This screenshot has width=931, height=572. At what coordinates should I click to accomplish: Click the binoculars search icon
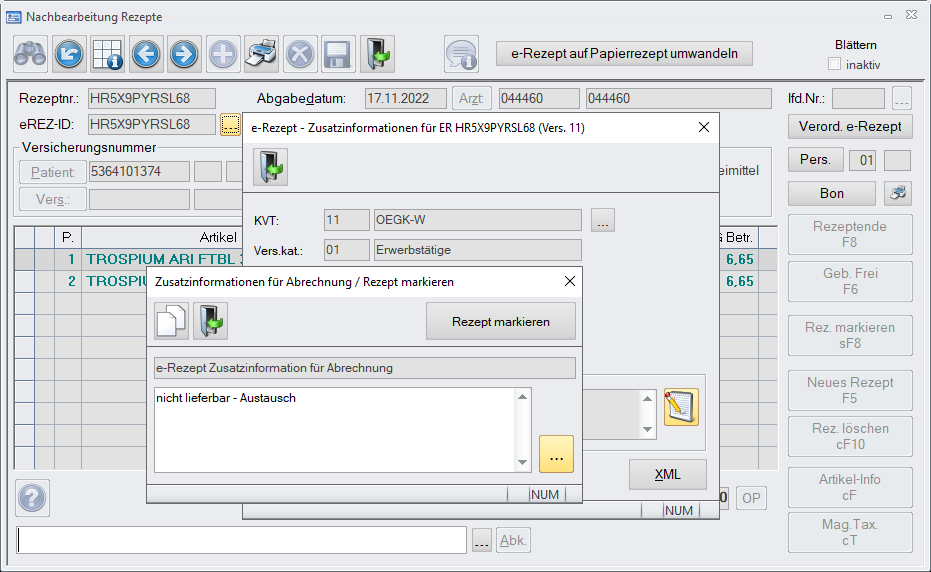pos(31,54)
